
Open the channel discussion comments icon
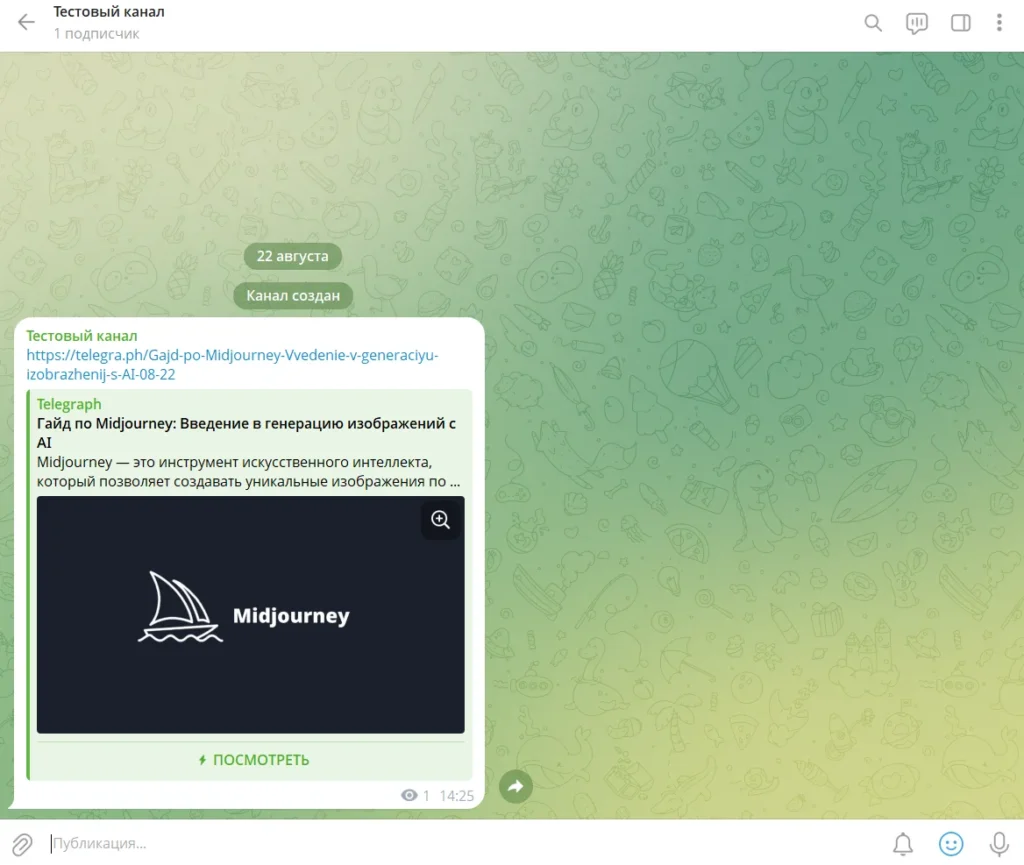tap(916, 23)
